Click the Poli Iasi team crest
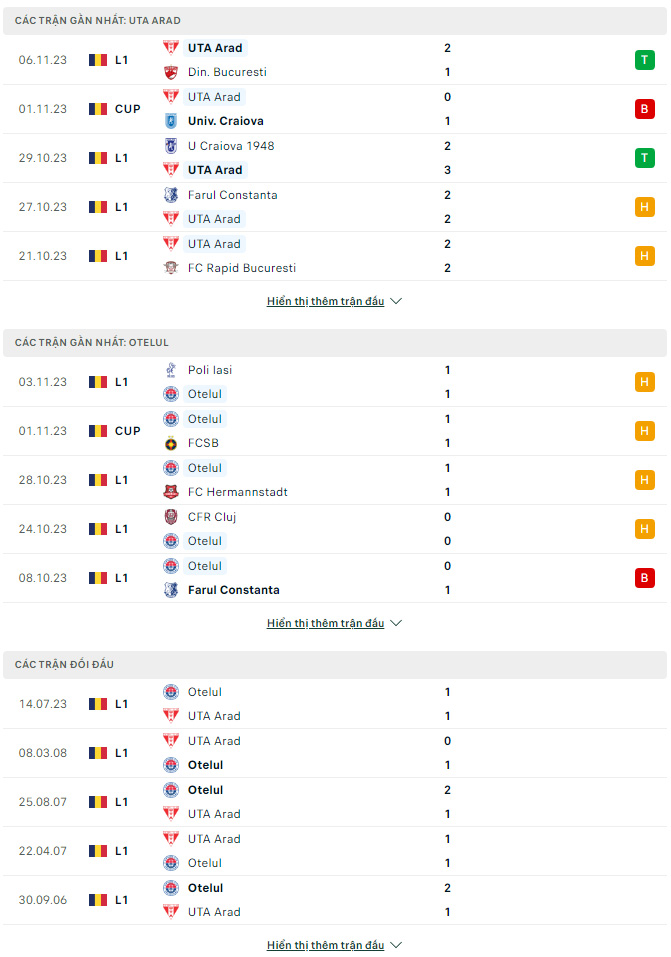This screenshot has width=671, height=957. (x=171, y=370)
